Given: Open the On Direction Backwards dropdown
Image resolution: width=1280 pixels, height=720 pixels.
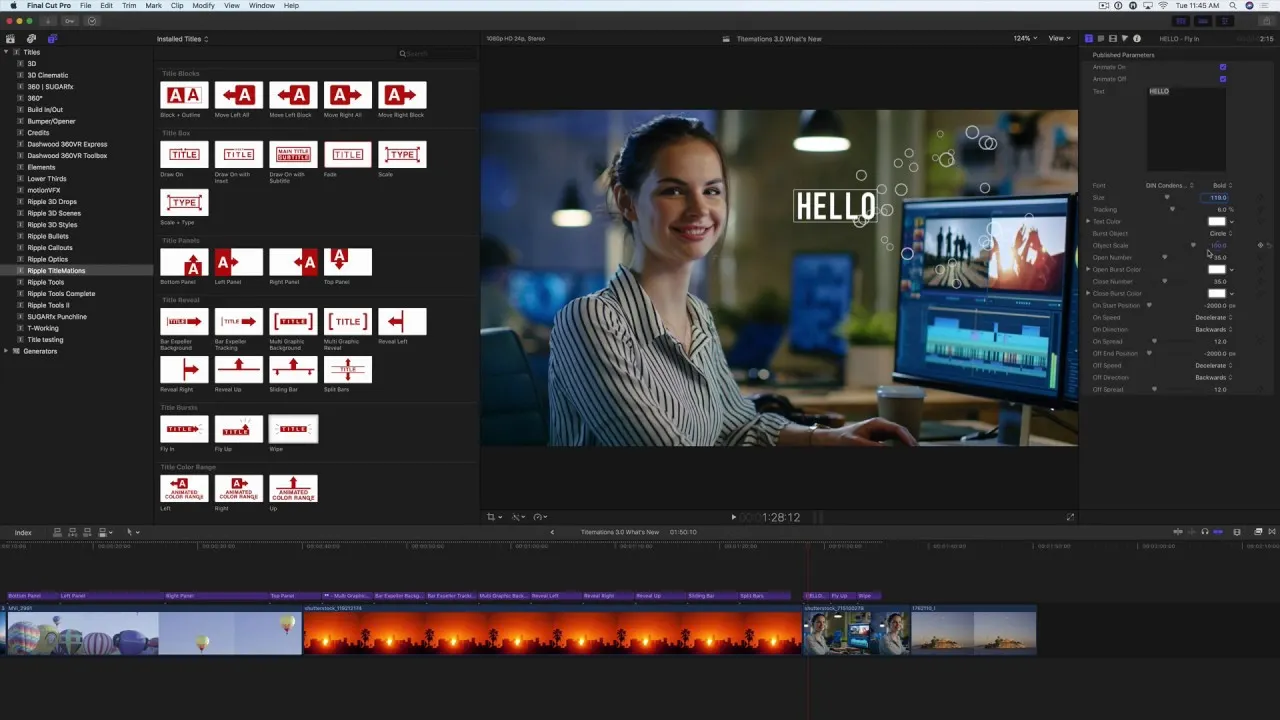Looking at the screenshot, I should click(1214, 329).
